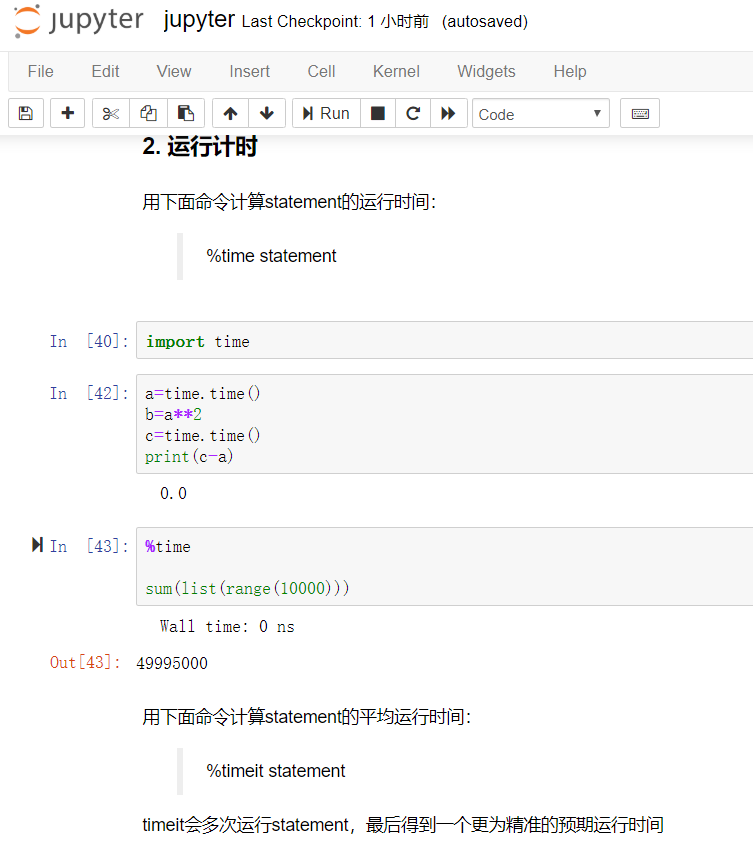Move selected cell up
Viewport: 753px width, 858px height.
(230, 113)
